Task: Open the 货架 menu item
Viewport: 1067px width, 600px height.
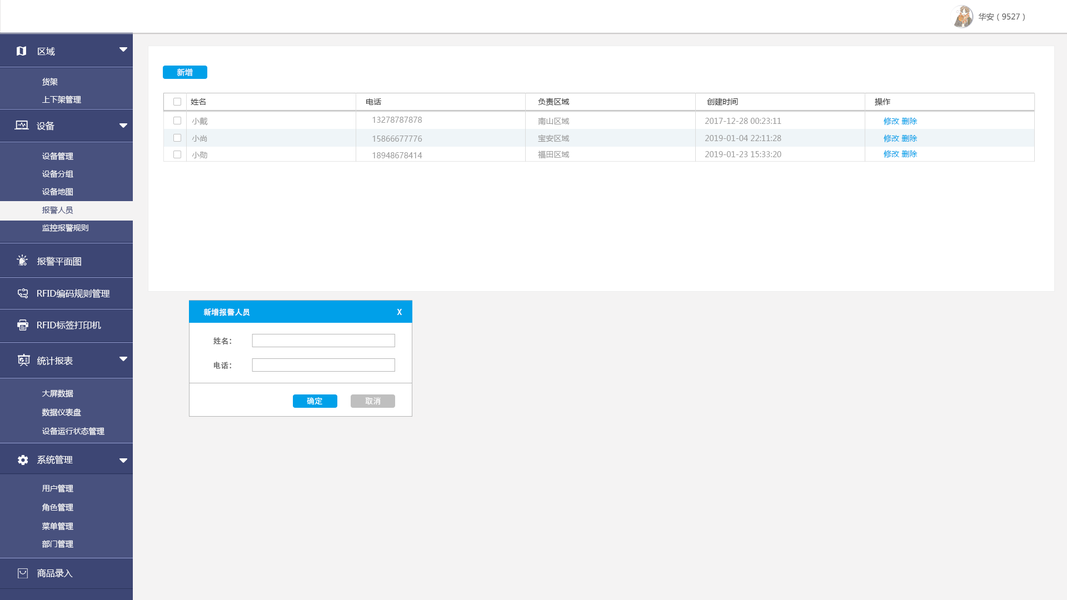Action: pyautogui.click(x=50, y=82)
